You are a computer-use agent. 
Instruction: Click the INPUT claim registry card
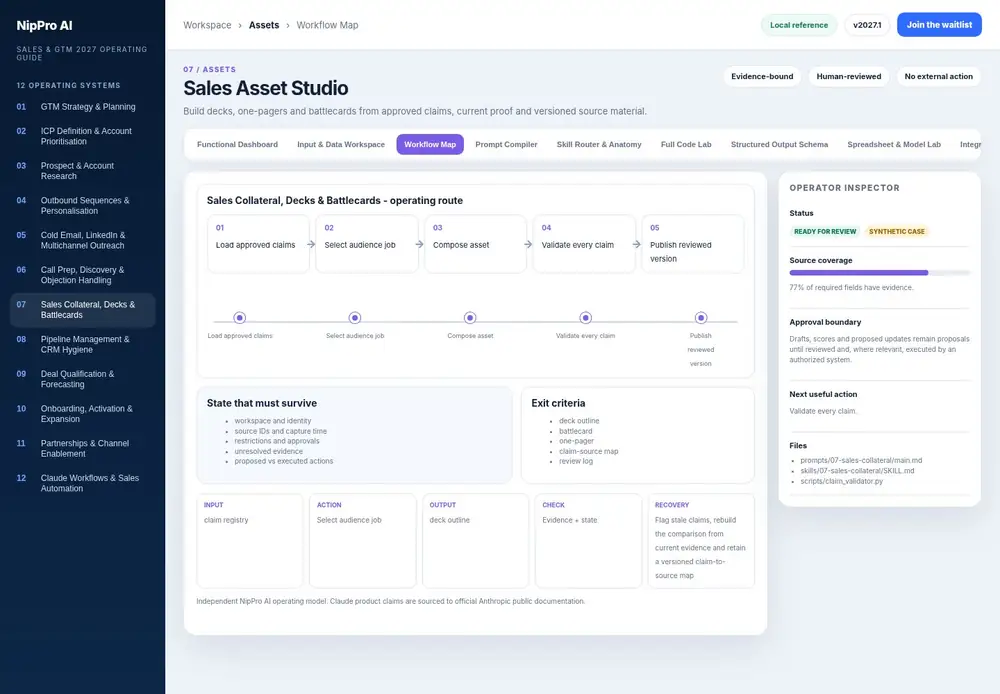point(250,540)
